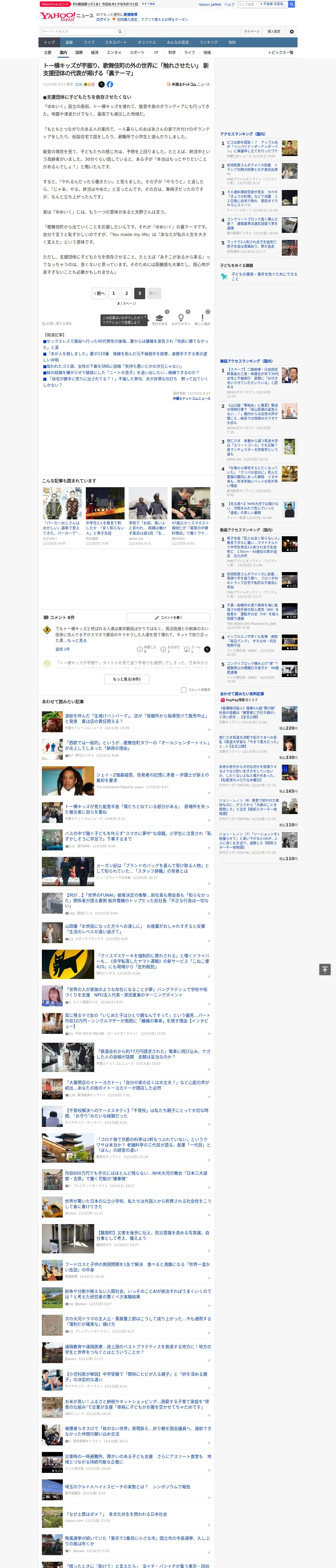Click なるほど reaction on comment
The height and width of the screenshot is (1568, 336).
170,649
